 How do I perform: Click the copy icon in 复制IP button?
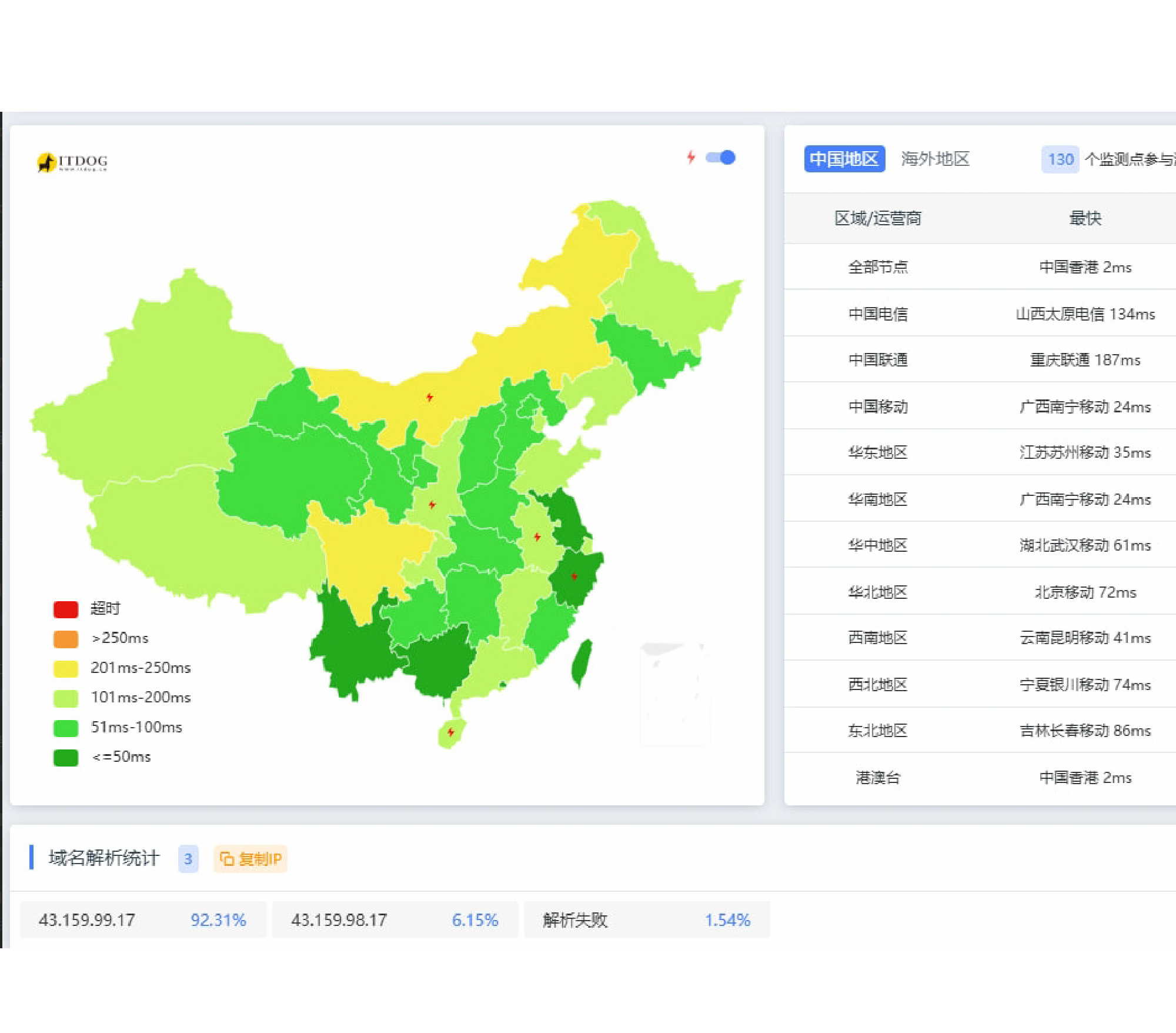(226, 859)
